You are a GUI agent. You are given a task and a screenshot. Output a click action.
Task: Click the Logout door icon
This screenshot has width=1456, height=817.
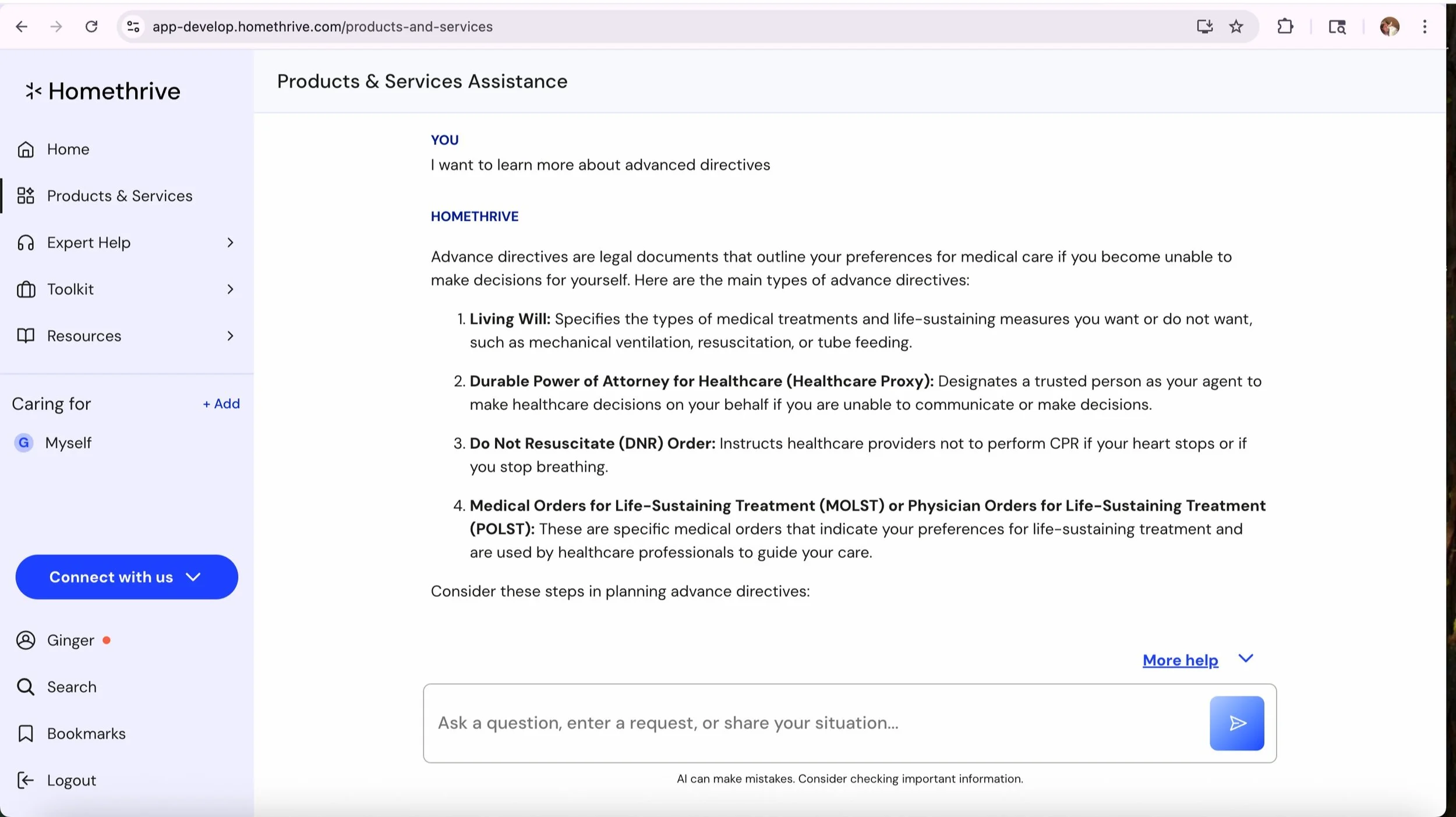[26, 780]
